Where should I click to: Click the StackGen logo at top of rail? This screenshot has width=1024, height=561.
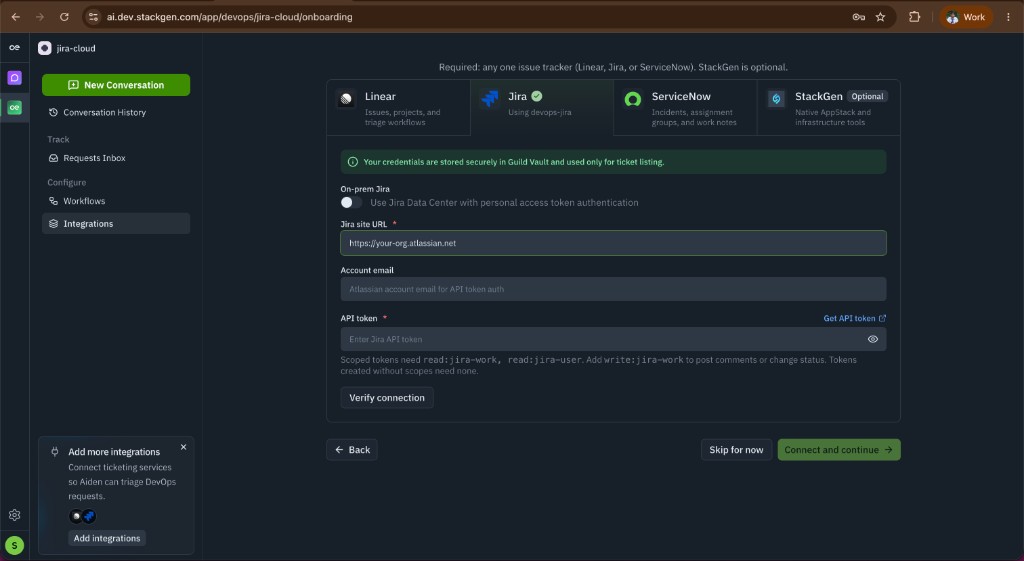coord(14,48)
